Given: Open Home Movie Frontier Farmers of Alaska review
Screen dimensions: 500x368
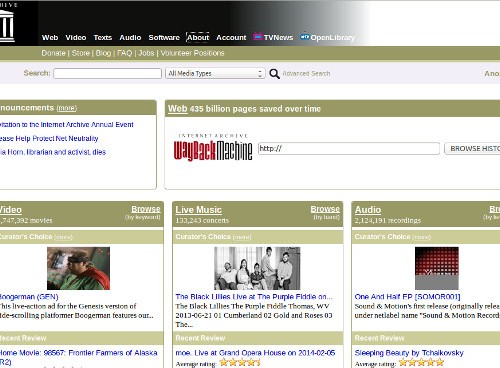Looking at the screenshot, I should click(78, 357).
